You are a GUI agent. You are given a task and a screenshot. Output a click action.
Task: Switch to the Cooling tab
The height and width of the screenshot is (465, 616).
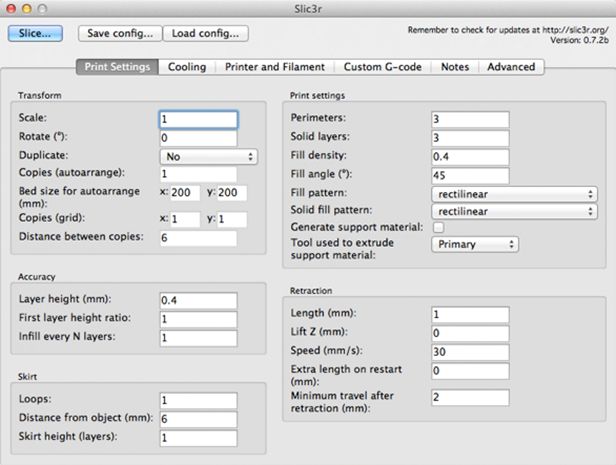coord(187,67)
